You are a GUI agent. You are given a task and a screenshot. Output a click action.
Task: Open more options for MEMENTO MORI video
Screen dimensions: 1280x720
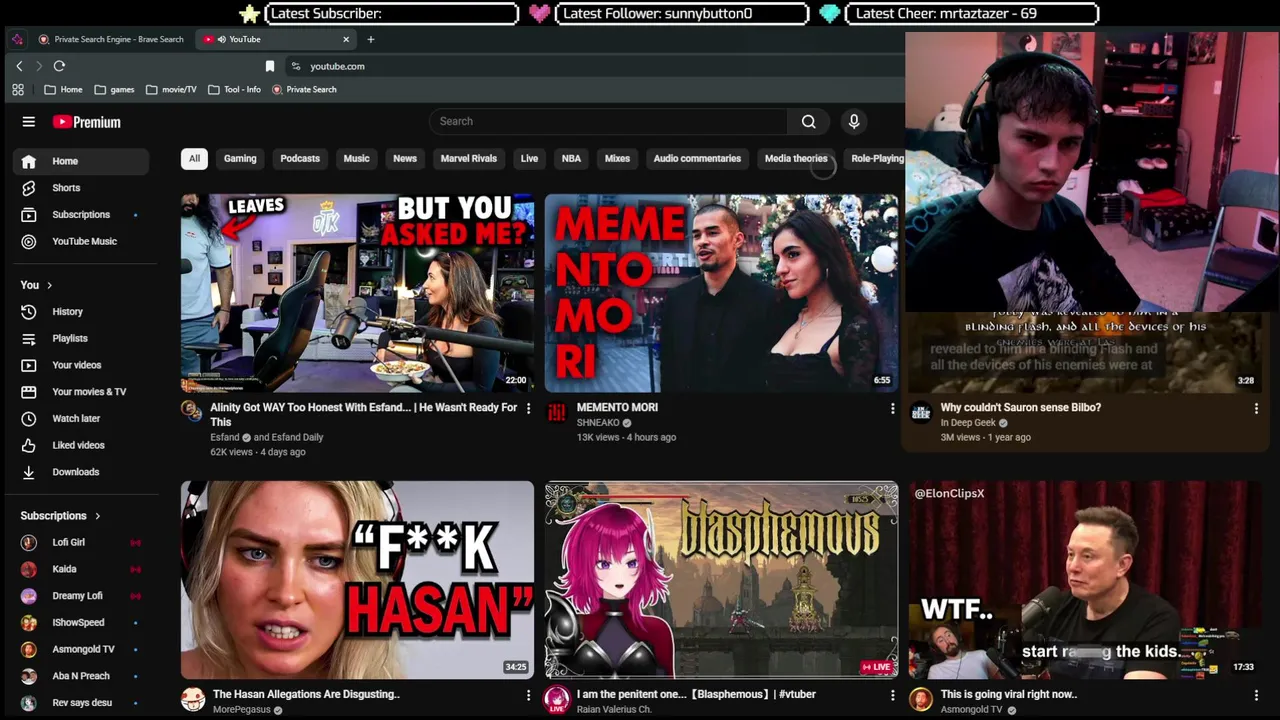pos(892,409)
